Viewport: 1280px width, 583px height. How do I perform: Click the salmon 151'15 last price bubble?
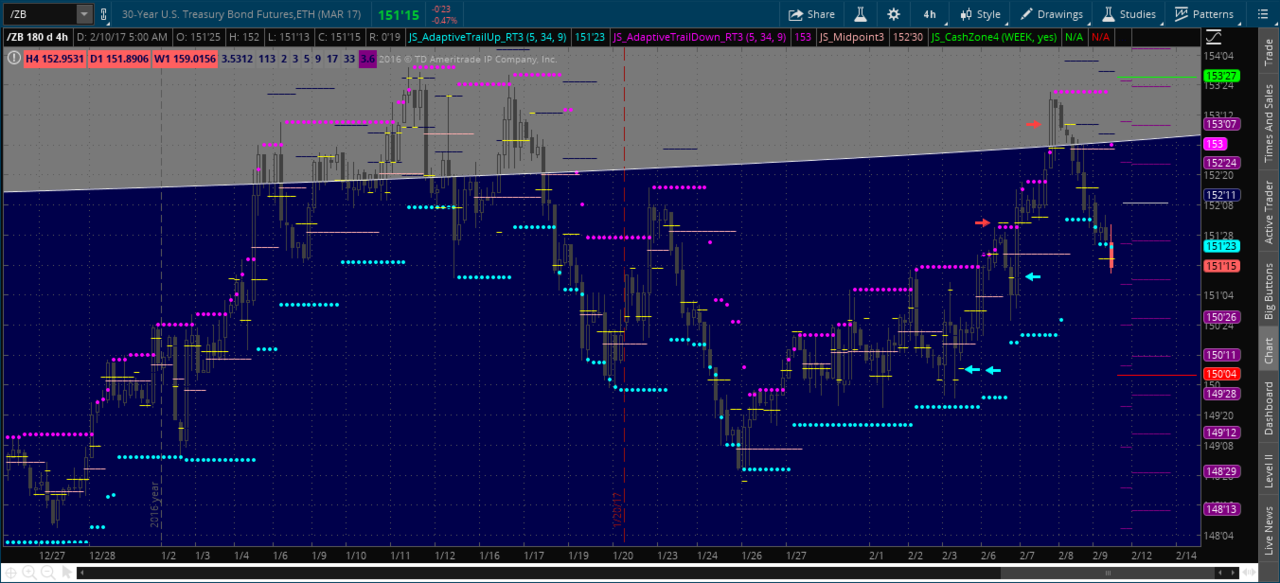point(1221,266)
